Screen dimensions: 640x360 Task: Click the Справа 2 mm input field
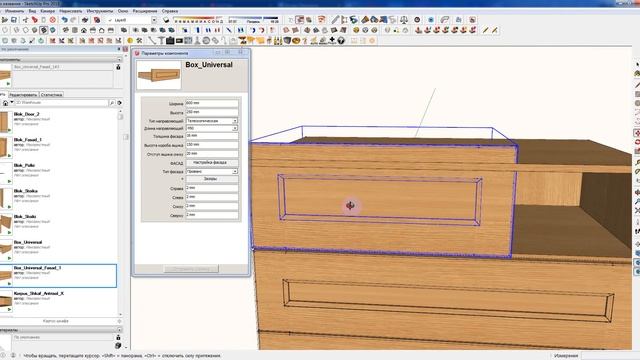[212, 188]
